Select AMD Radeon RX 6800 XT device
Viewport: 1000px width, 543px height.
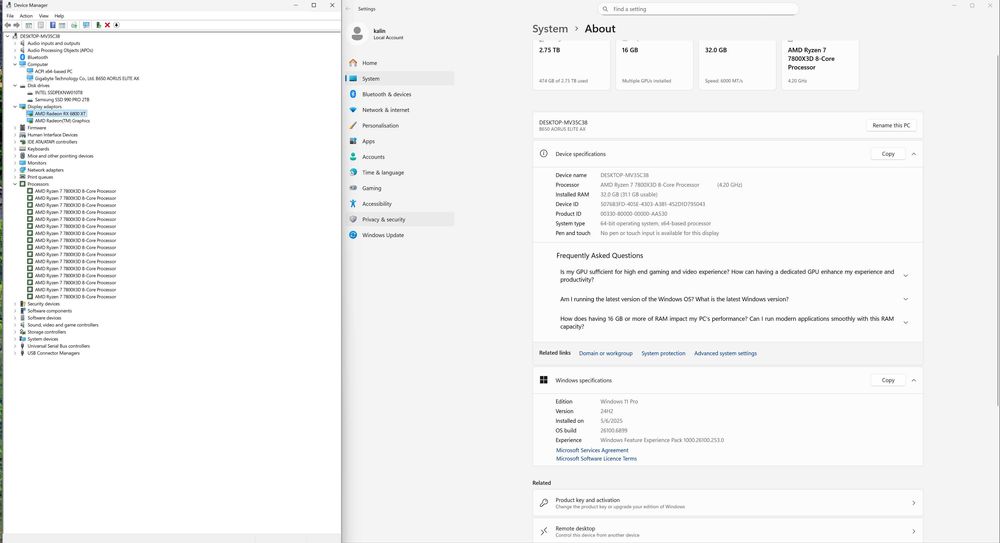click(60, 114)
